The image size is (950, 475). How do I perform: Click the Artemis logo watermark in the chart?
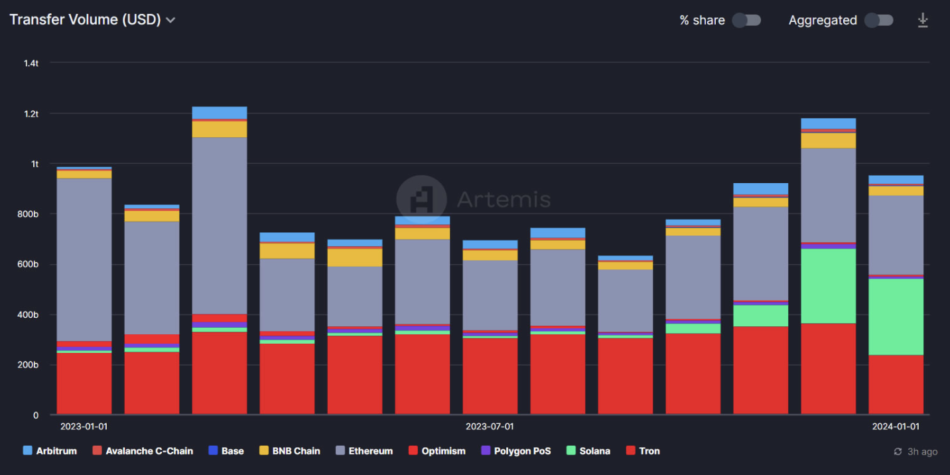coord(420,198)
